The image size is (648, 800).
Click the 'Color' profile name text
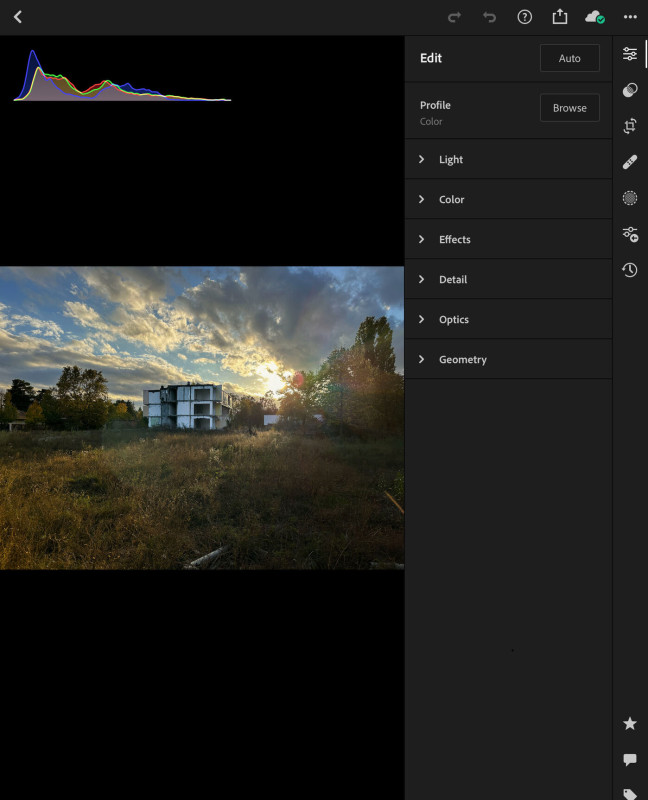click(x=431, y=121)
